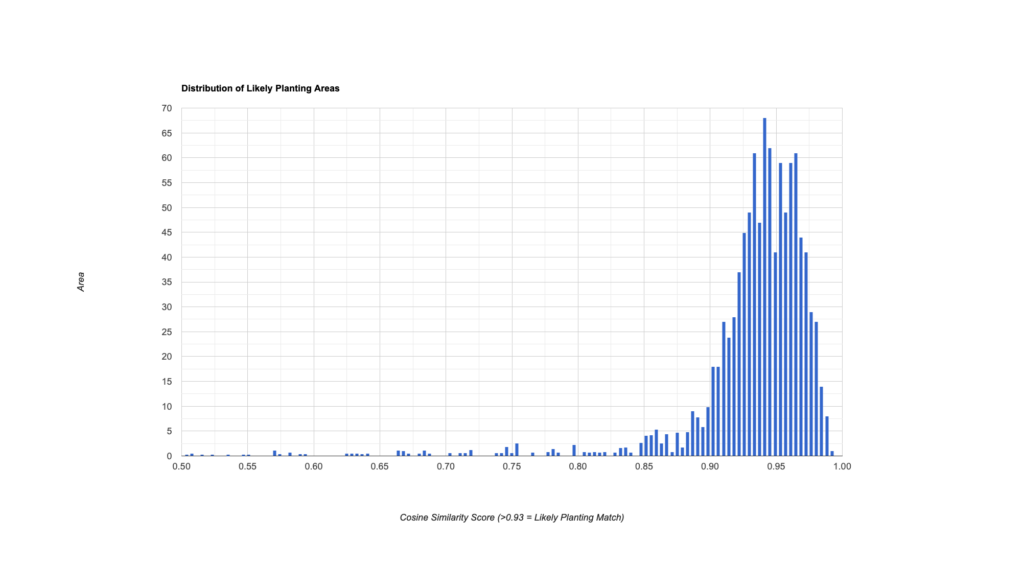Select the 50 y-axis tick label
This screenshot has width=1024, height=564.
pyautogui.click(x=166, y=208)
